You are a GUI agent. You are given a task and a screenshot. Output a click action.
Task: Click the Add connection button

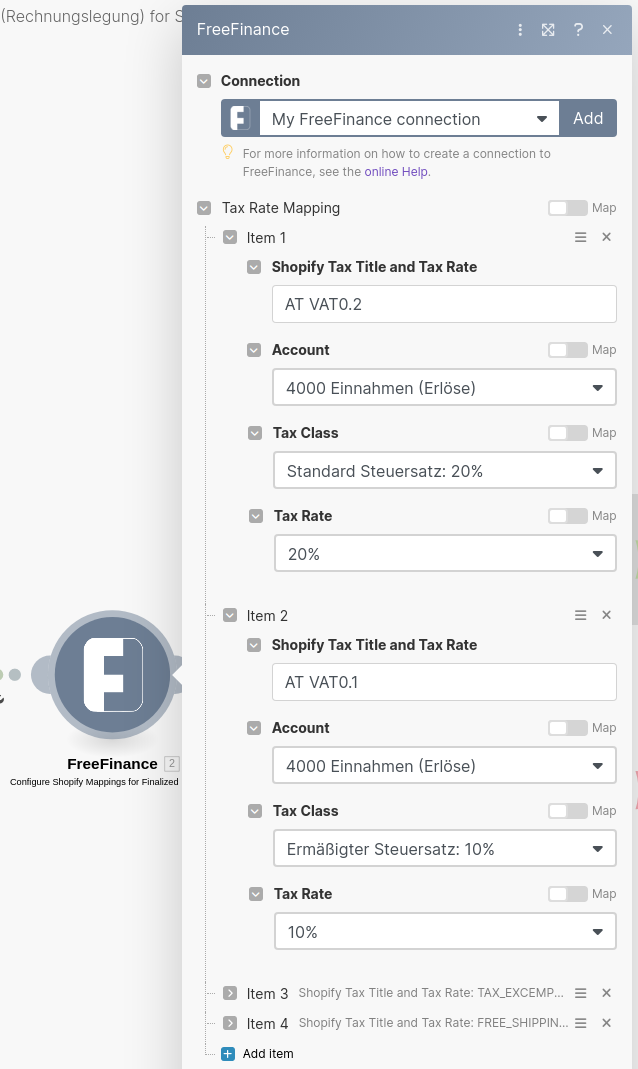(x=588, y=119)
